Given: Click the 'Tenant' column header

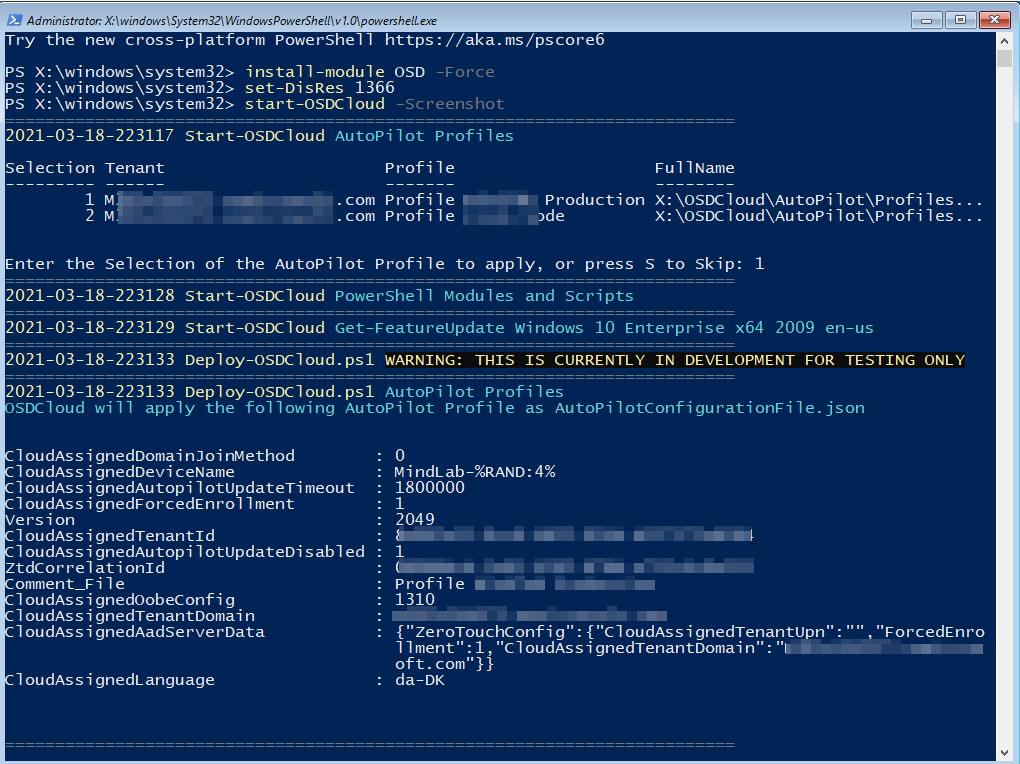Looking at the screenshot, I should click(135, 168).
